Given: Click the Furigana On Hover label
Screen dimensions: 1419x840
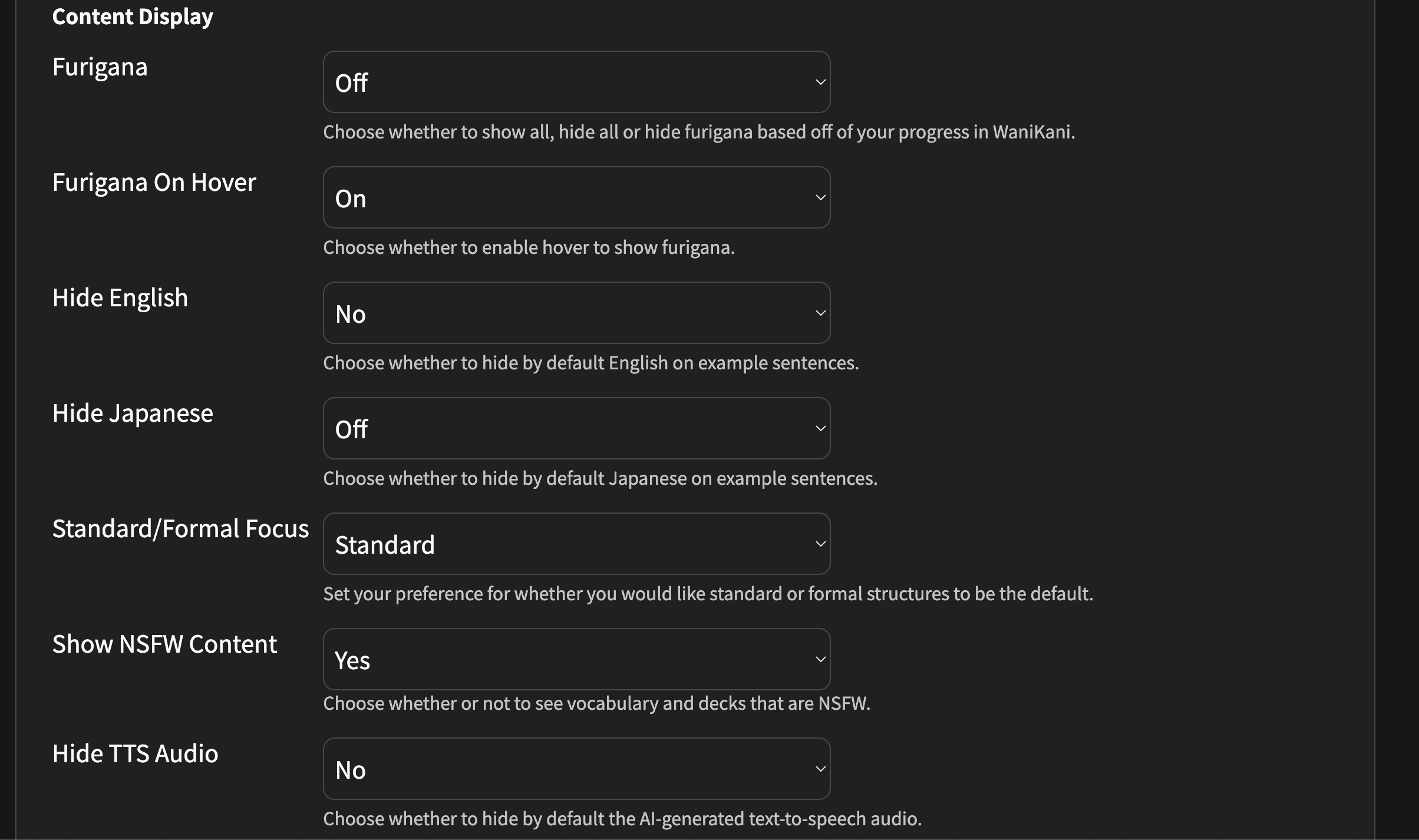Looking at the screenshot, I should [154, 183].
